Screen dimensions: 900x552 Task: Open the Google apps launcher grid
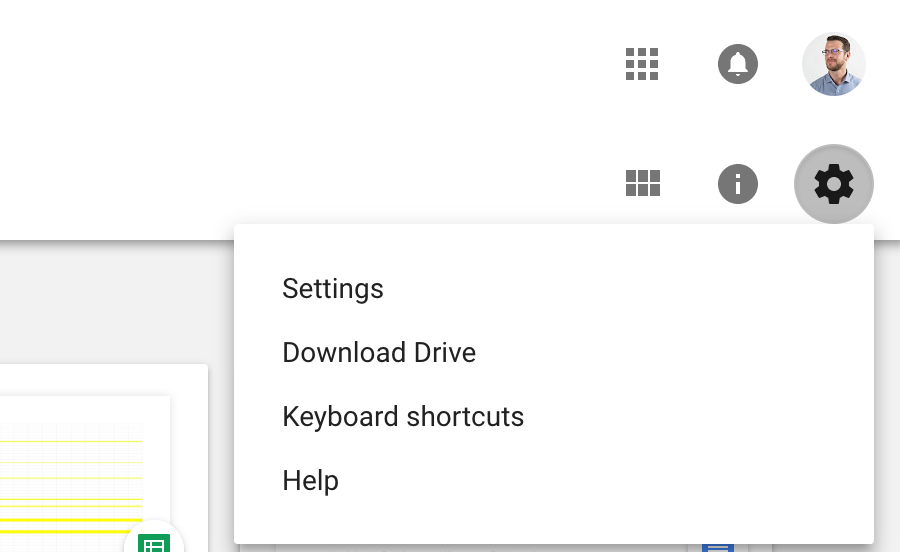click(x=642, y=64)
